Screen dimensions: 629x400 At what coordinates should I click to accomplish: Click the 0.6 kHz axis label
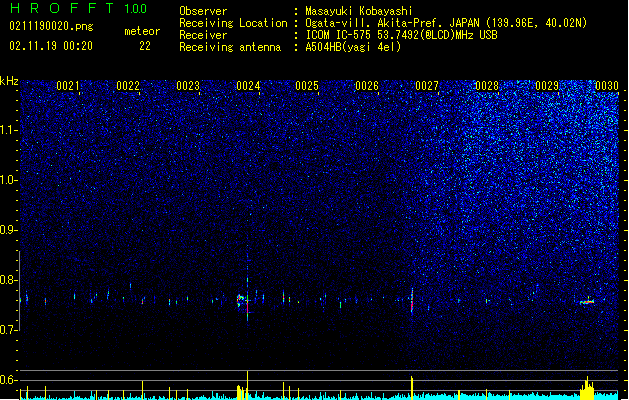click(9, 380)
